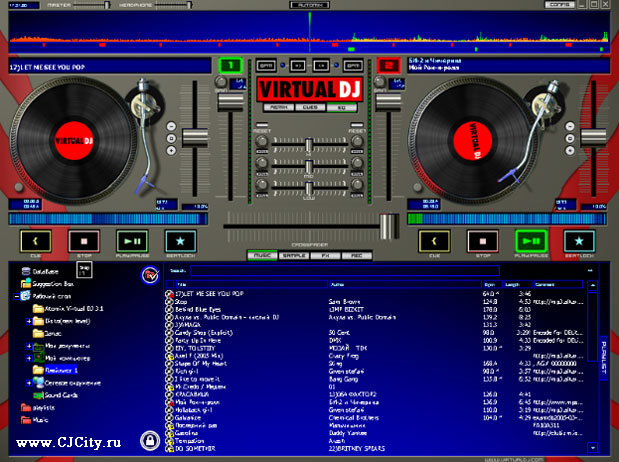The image size is (619, 462).
Task: Open the DataBase tree item
Action: tap(40, 272)
